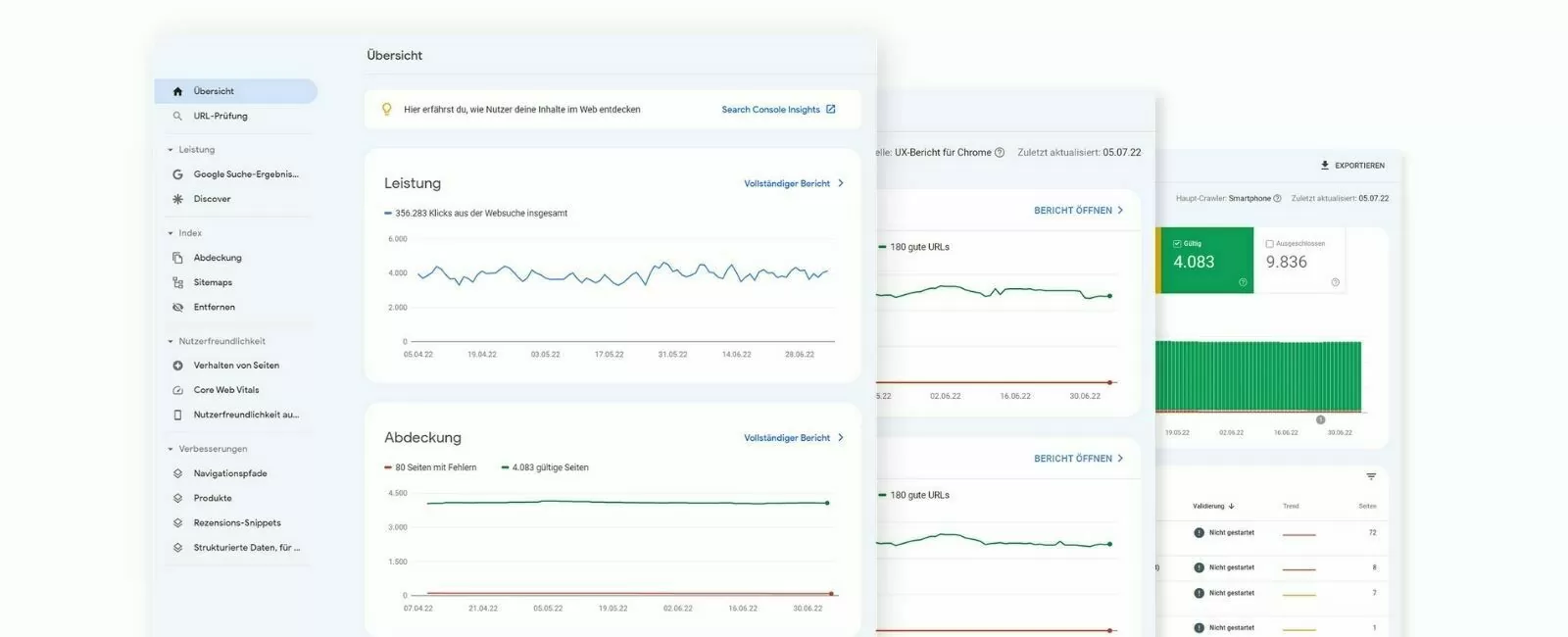Open Verhalten von Seiten item

(x=236, y=366)
